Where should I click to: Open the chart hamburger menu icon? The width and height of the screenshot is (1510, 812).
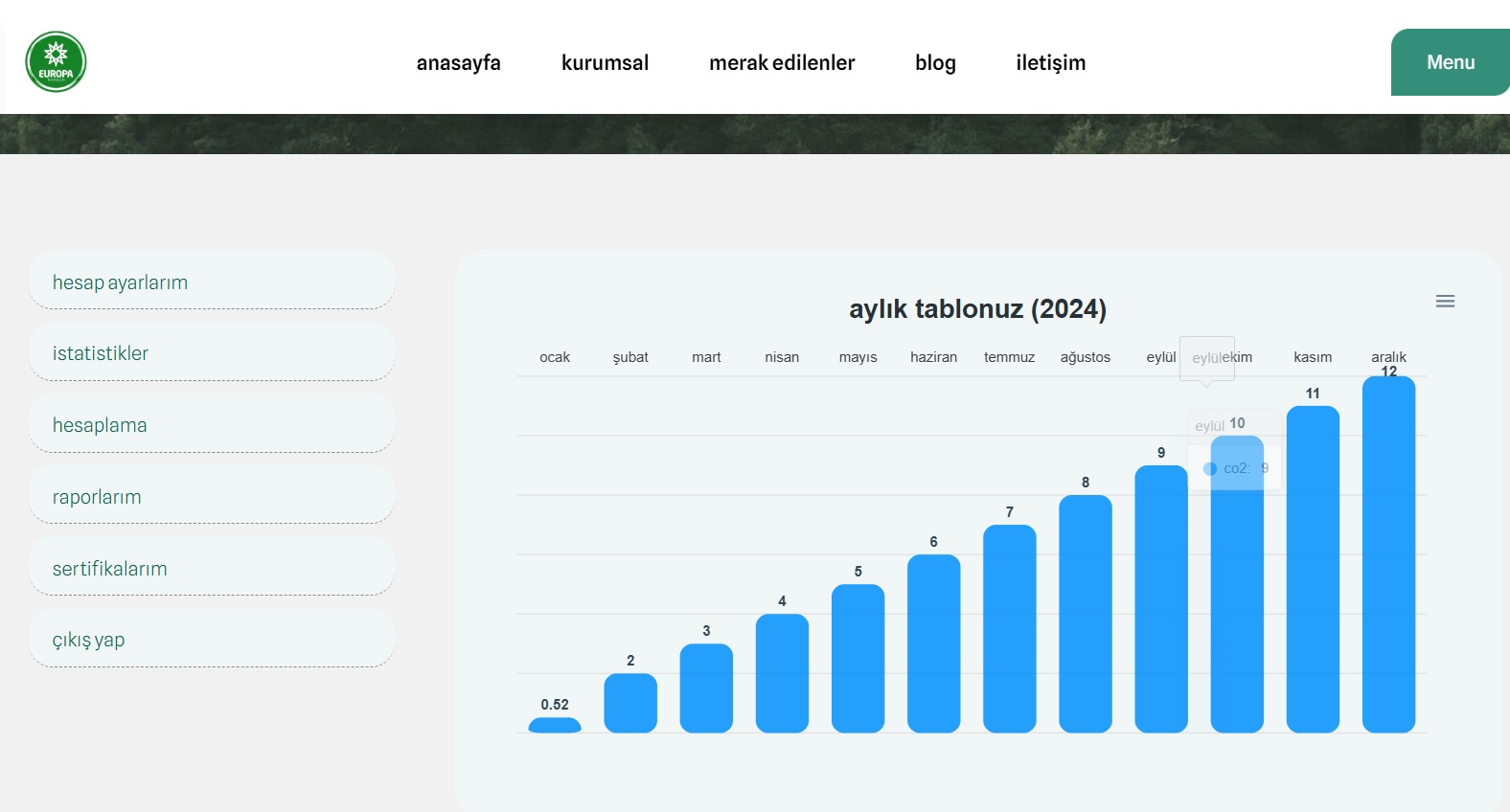click(1445, 302)
